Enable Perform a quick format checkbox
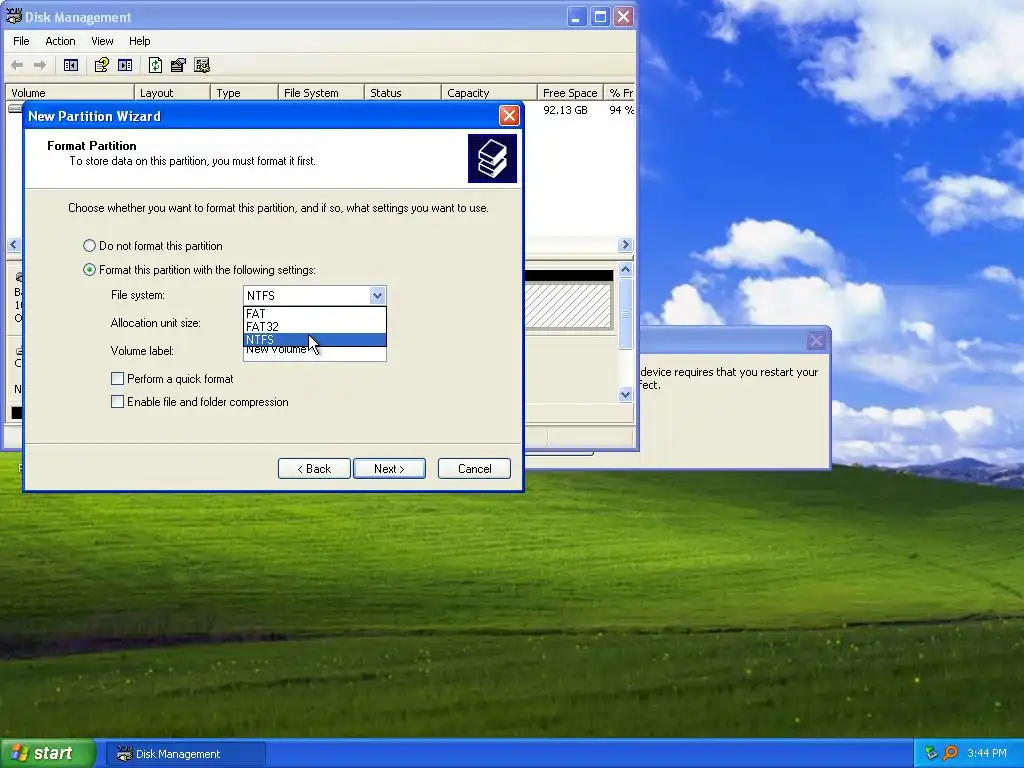The width and height of the screenshot is (1024, 768). coord(118,379)
